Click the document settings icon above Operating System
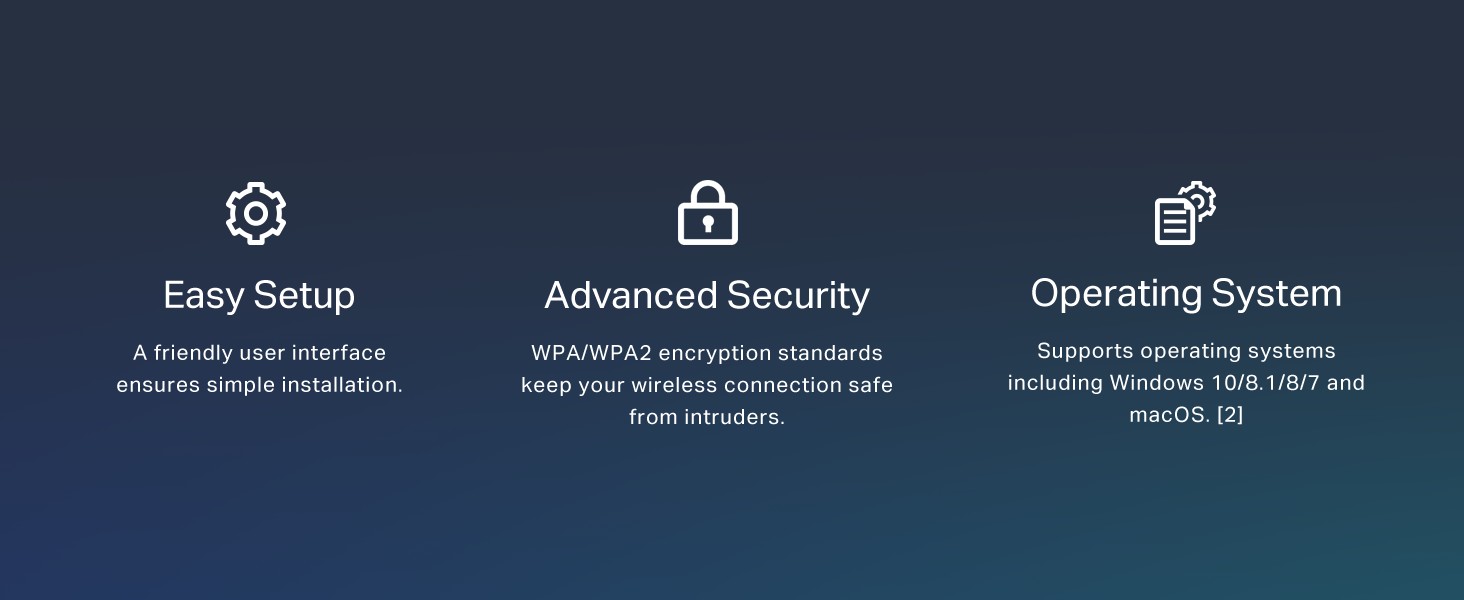Image resolution: width=1464 pixels, height=600 pixels. (x=1185, y=213)
